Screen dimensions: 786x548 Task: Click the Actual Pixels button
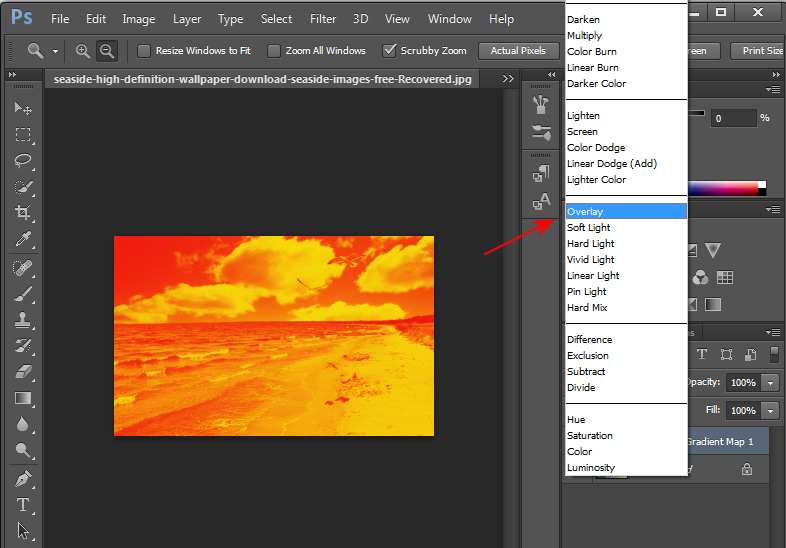(518, 51)
